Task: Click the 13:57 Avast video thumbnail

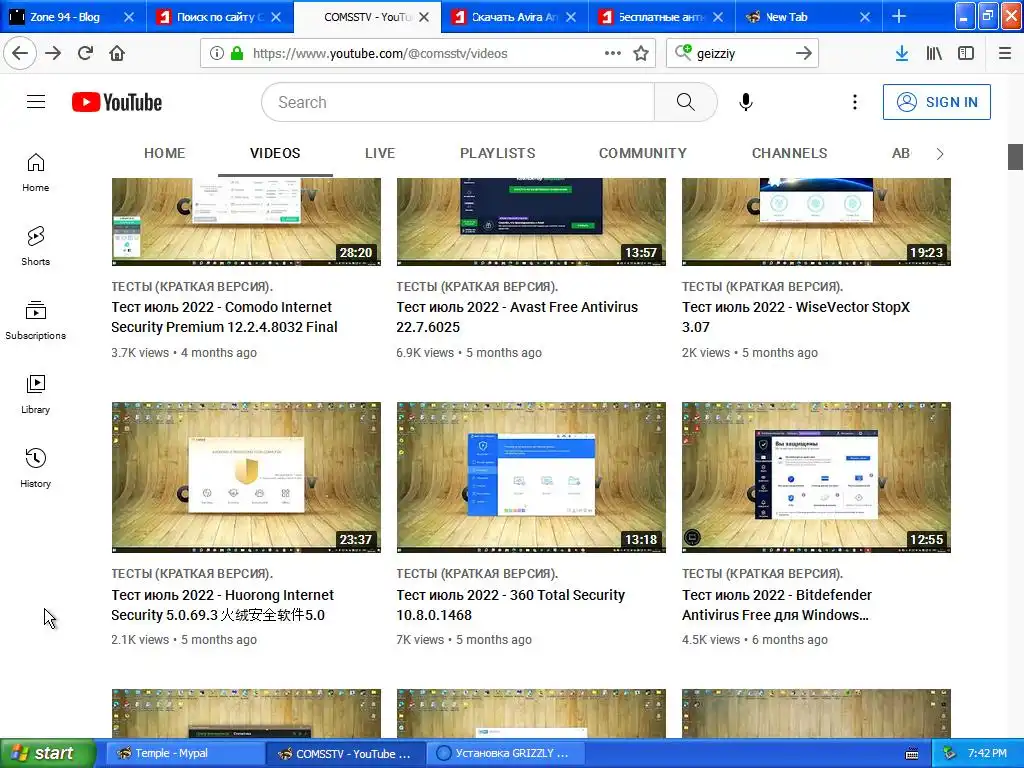Action: (531, 222)
